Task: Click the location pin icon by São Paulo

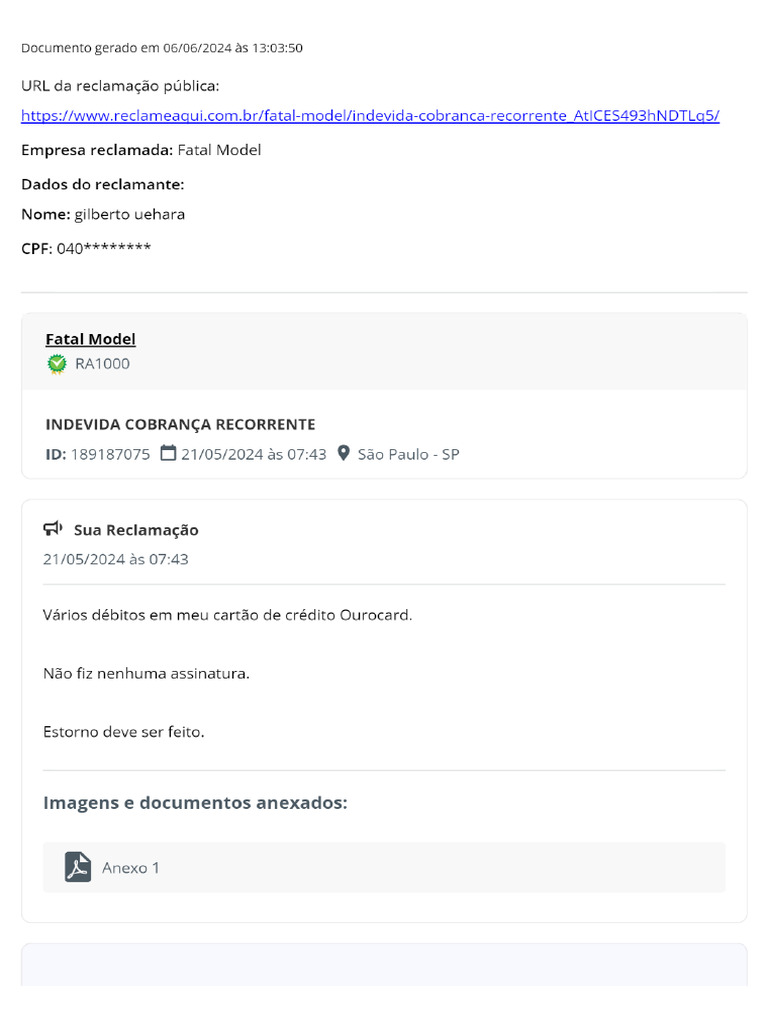Action: tap(344, 453)
